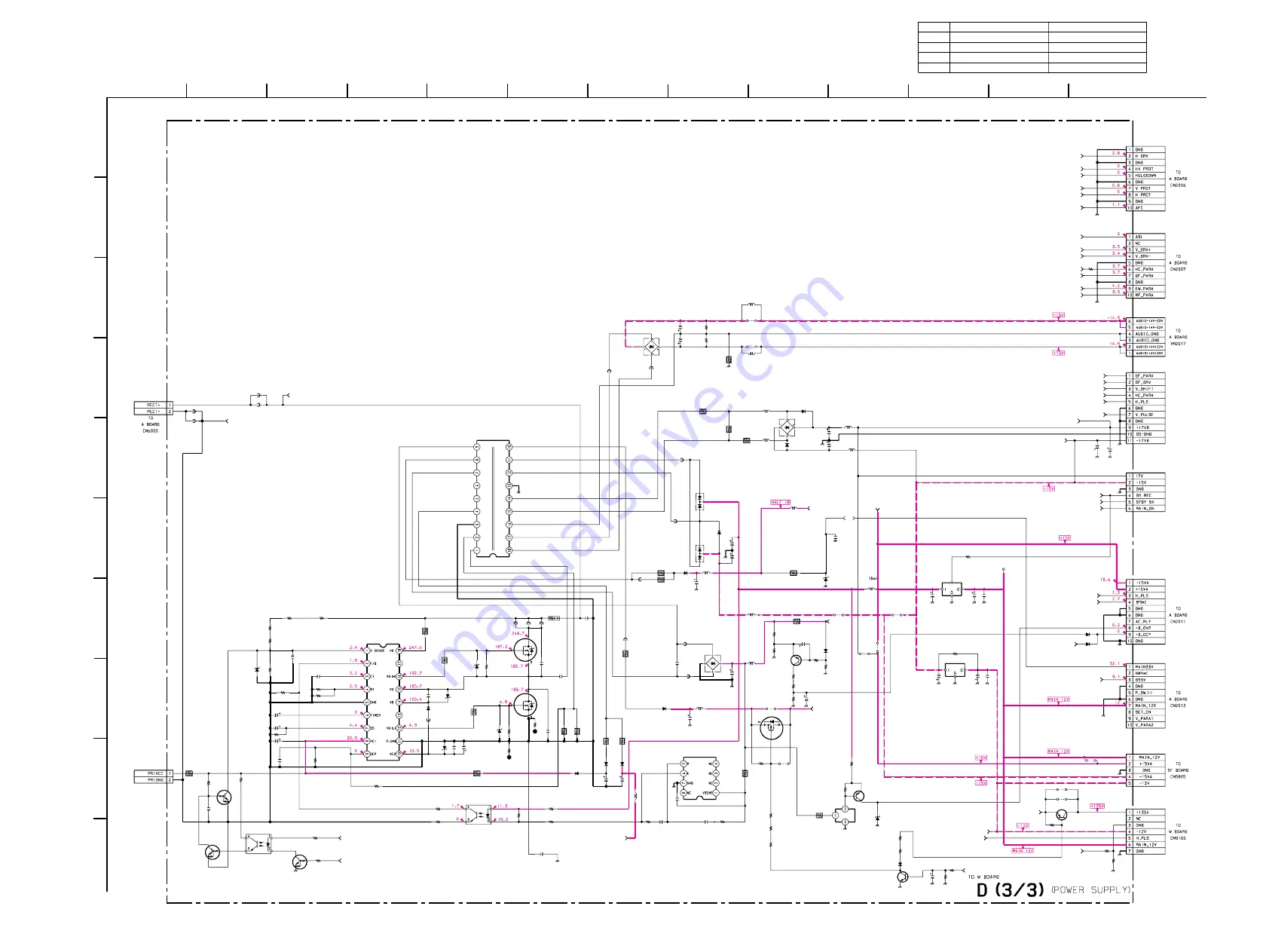Click the CN2011 connector reference

pos(1178,622)
